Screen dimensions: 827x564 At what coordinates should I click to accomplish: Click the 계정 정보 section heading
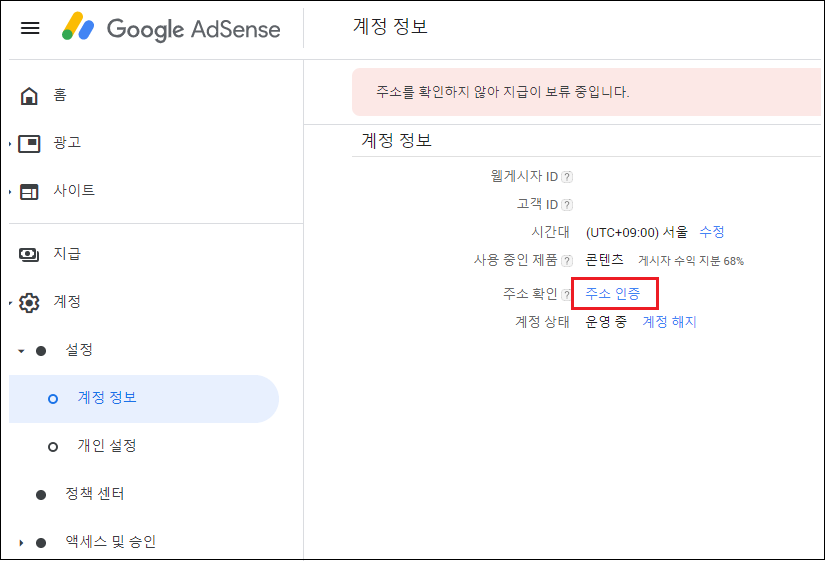coord(397,141)
